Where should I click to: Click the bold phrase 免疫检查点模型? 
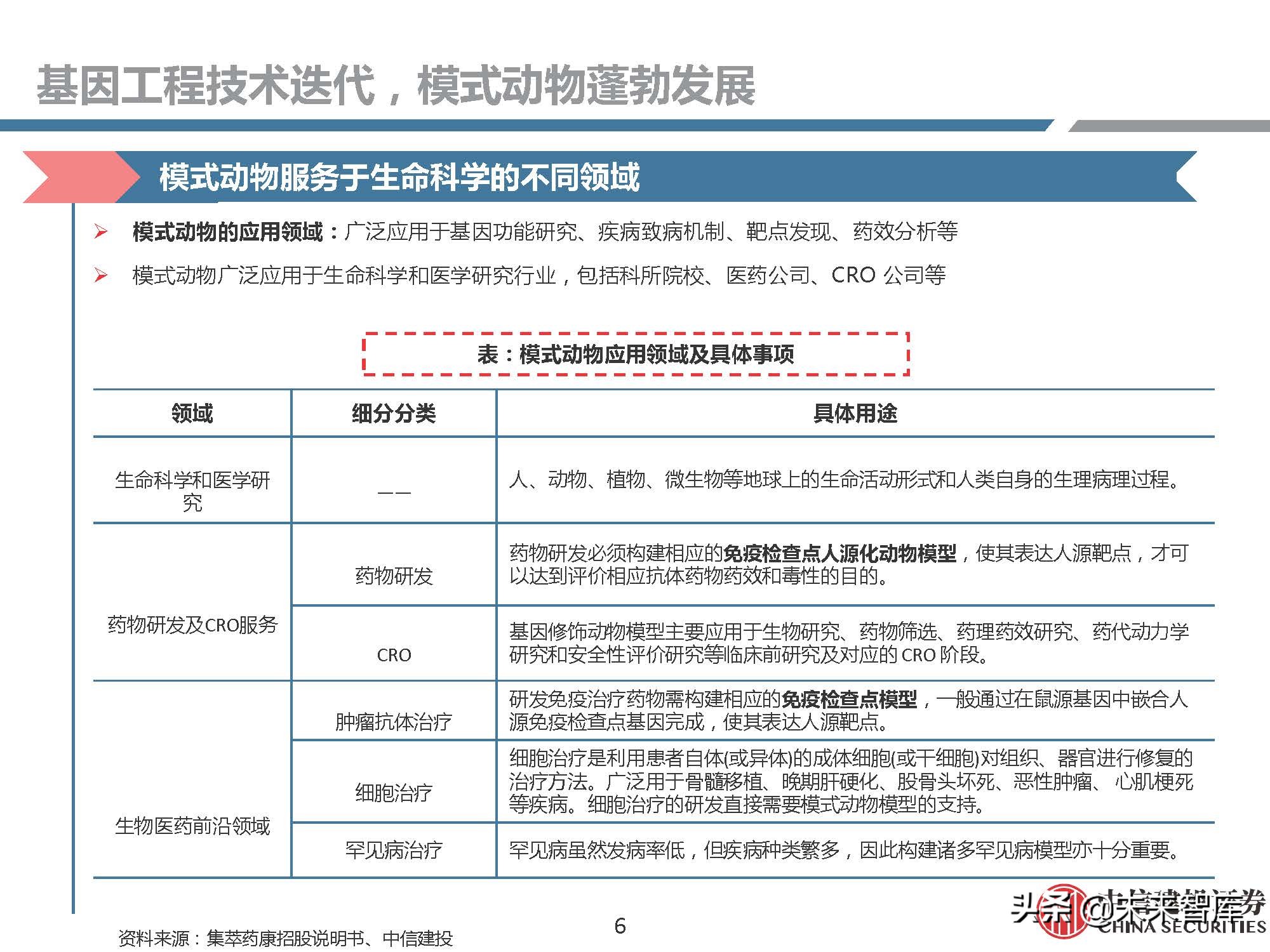coord(849,699)
